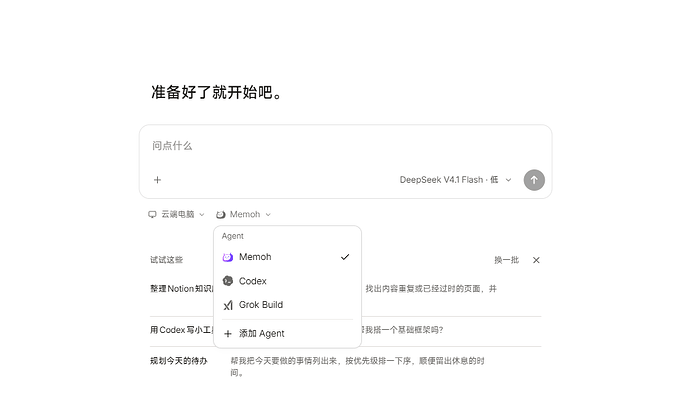The image size is (690, 411).
Task: Click the Memoh cat icon in the Agent list
Action: coord(228,257)
